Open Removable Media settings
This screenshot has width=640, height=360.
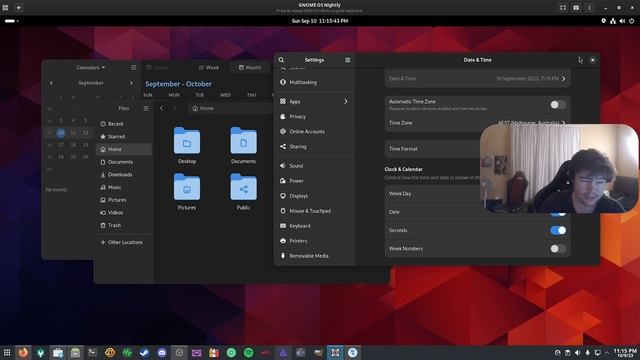pyautogui.click(x=314, y=256)
